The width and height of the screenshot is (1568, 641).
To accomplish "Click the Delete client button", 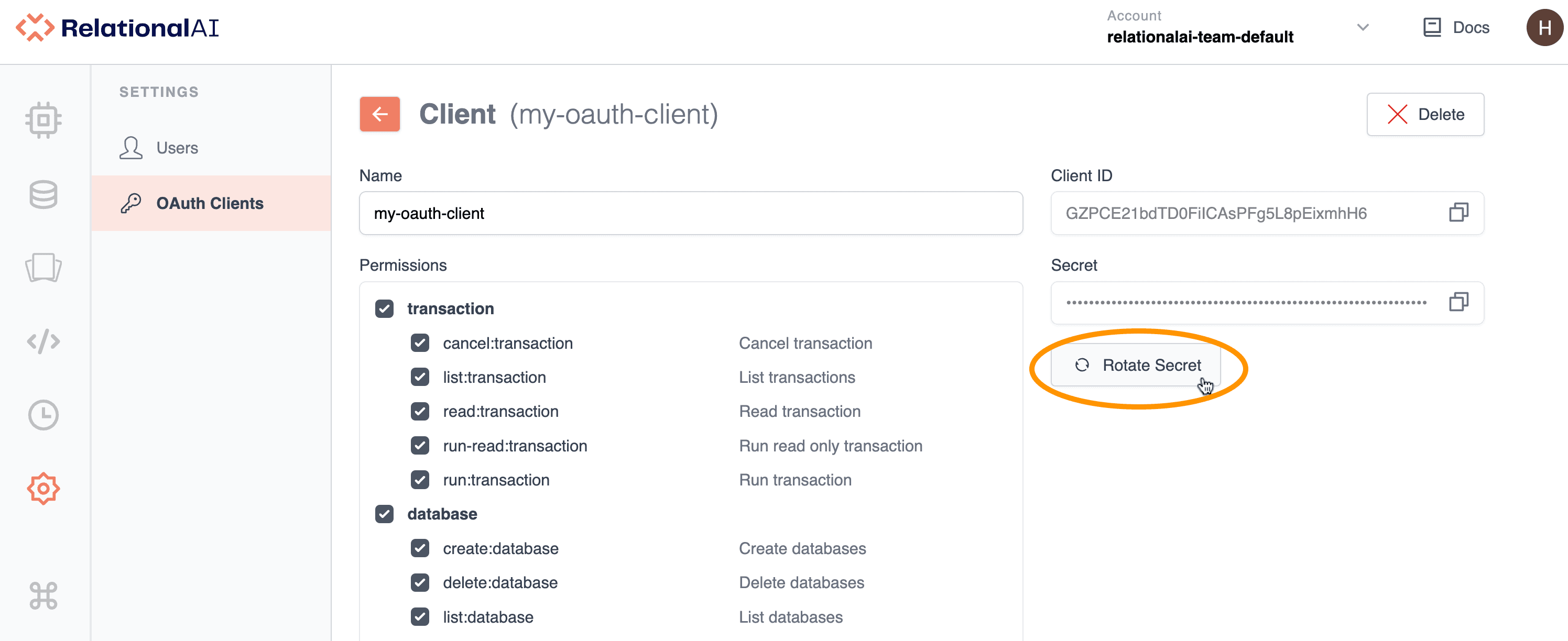I will tap(1425, 114).
